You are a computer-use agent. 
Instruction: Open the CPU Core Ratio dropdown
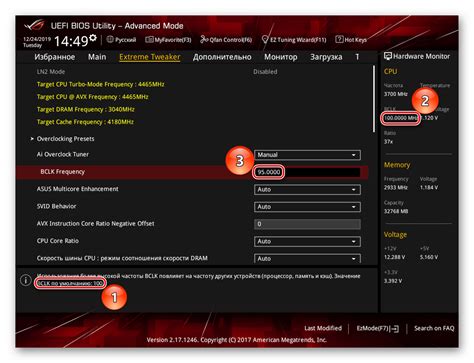coord(307,241)
